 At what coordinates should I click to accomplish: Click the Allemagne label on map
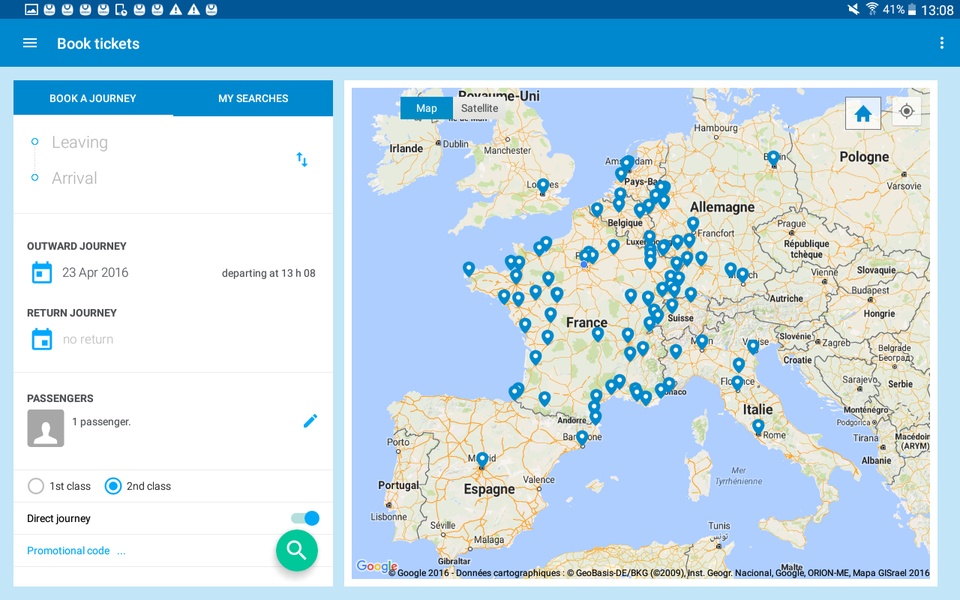[x=722, y=207]
